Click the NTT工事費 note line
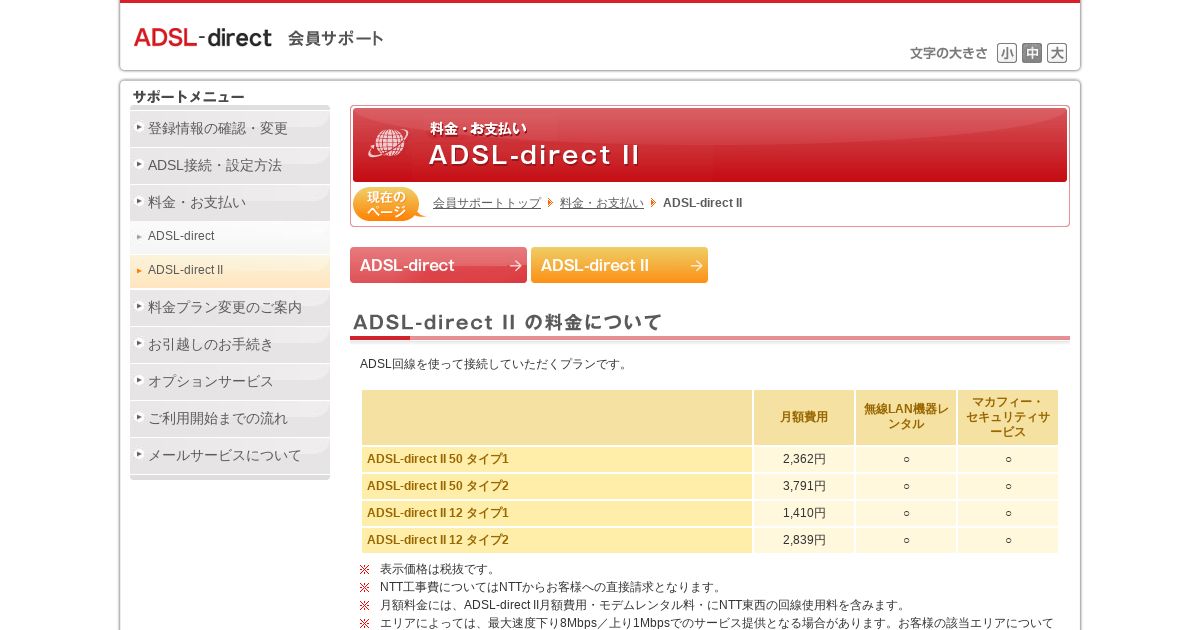The width and height of the screenshot is (1200, 630). point(552,587)
